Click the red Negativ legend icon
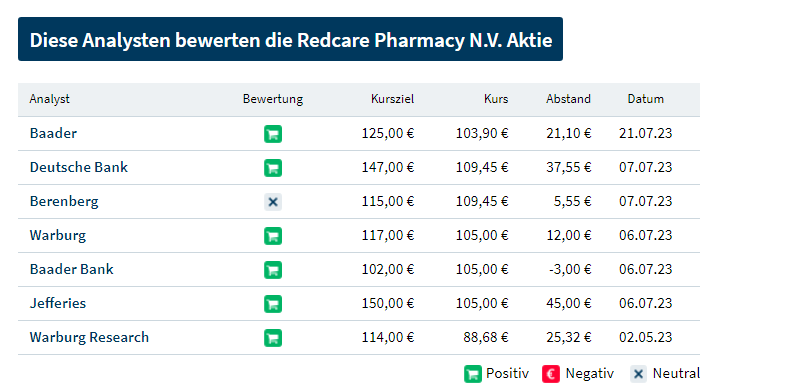This screenshot has height=391, width=804. [x=551, y=374]
